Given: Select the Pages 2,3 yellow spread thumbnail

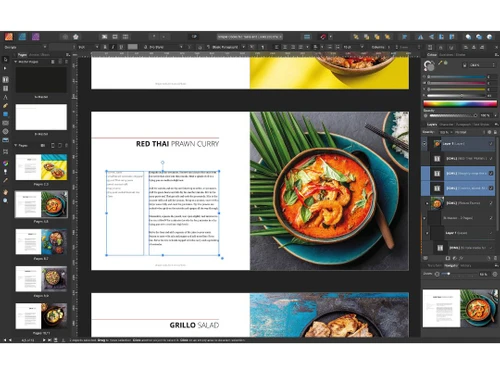Looking at the screenshot, I should coord(41,167).
